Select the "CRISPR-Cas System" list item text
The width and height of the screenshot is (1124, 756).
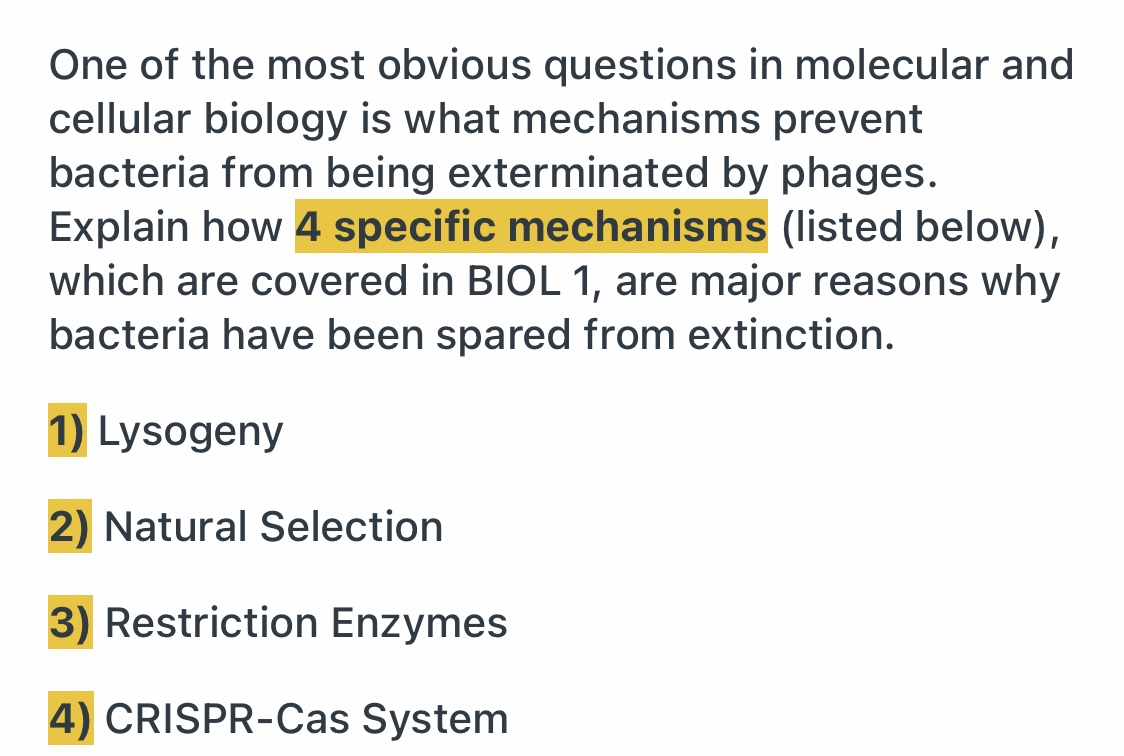coord(306,719)
